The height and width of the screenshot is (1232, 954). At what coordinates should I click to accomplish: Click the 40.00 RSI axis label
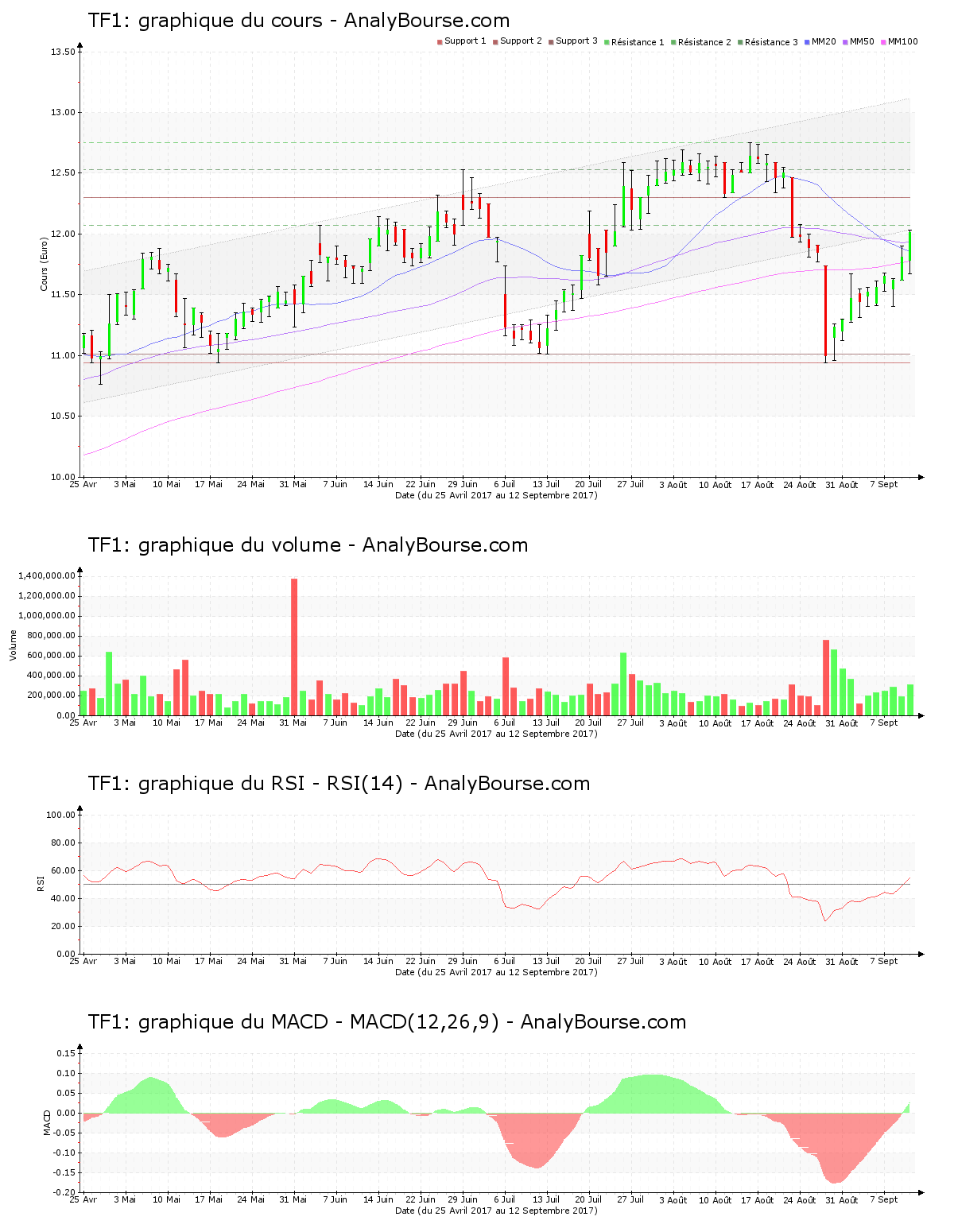[63, 899]
